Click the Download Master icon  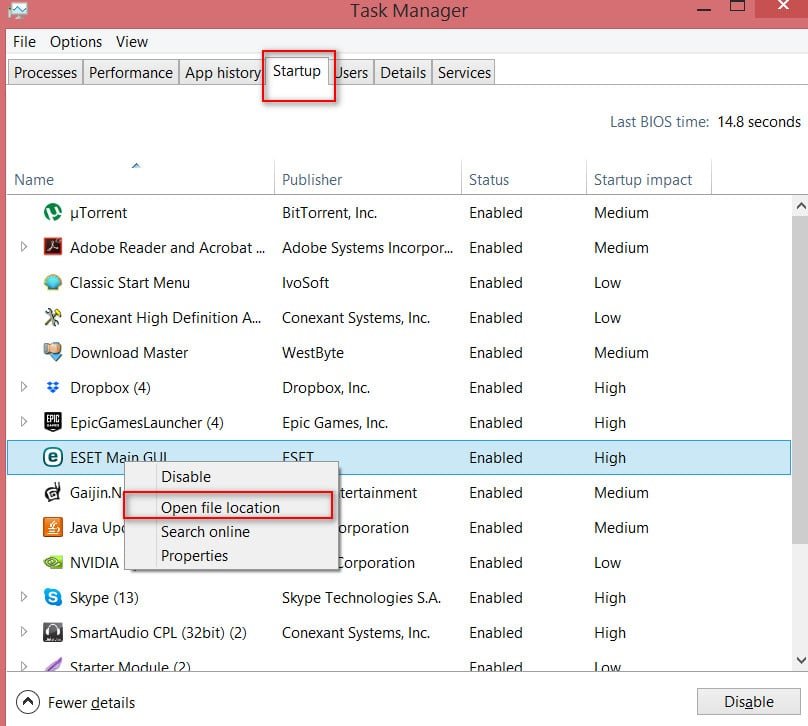(53, 352)
